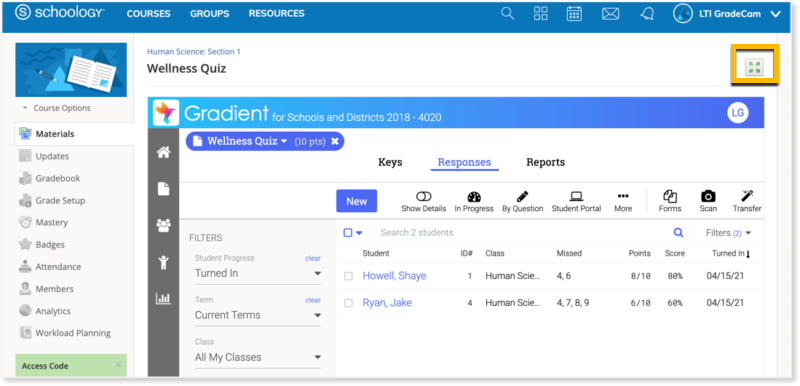Open Workload Planning in course sidebar
800x386 pixels.
click(x=73, y=333)
